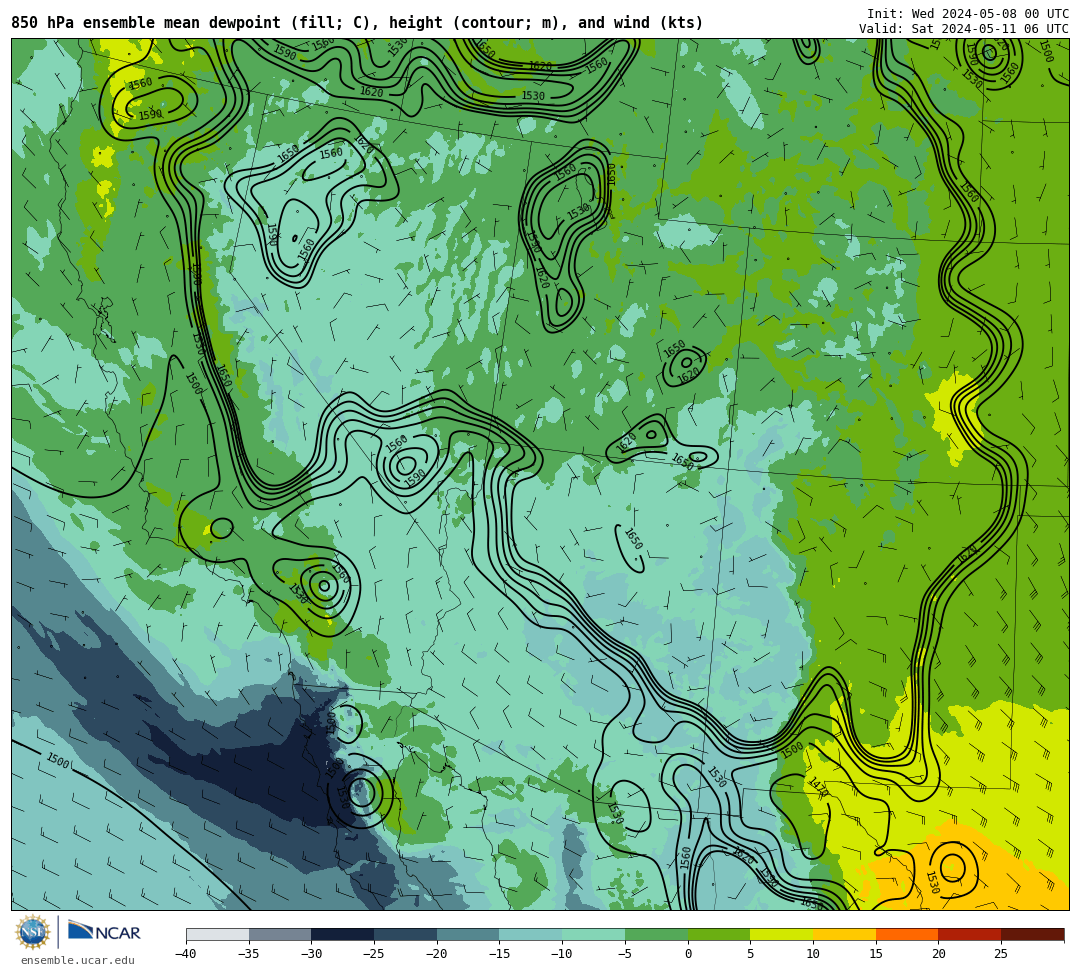Pick the -25 to -20 colorbar swatch
This screenshot has width=1080, height=973.
tap(405, 934)
